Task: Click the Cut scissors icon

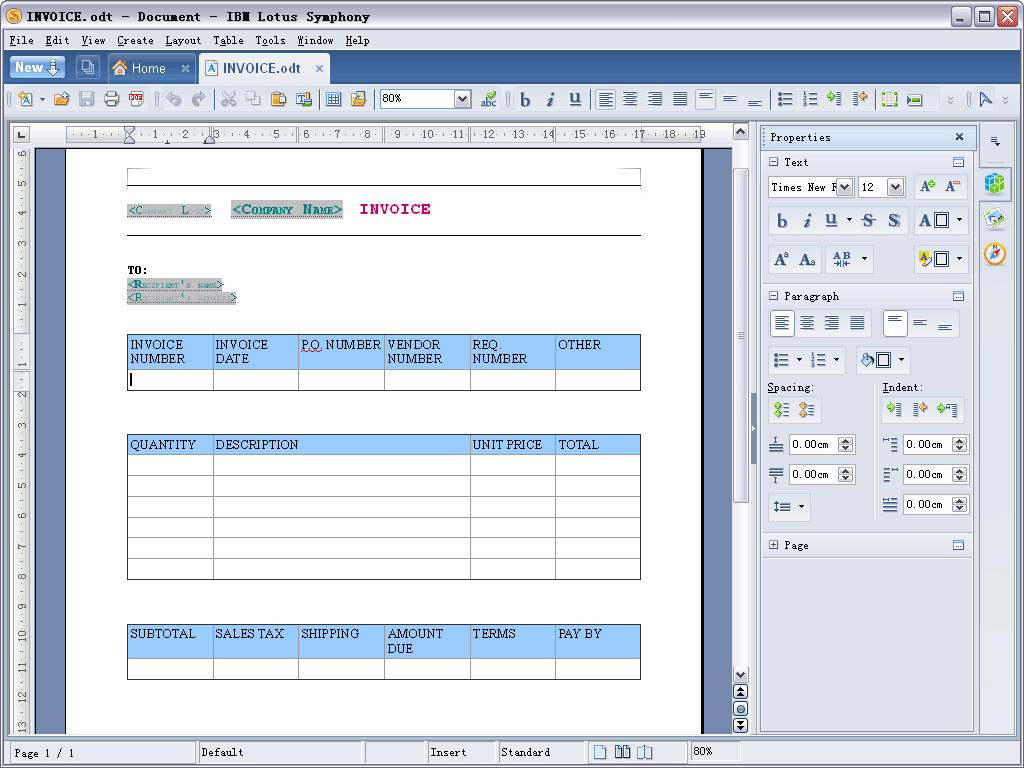Action: coord(228,99)
